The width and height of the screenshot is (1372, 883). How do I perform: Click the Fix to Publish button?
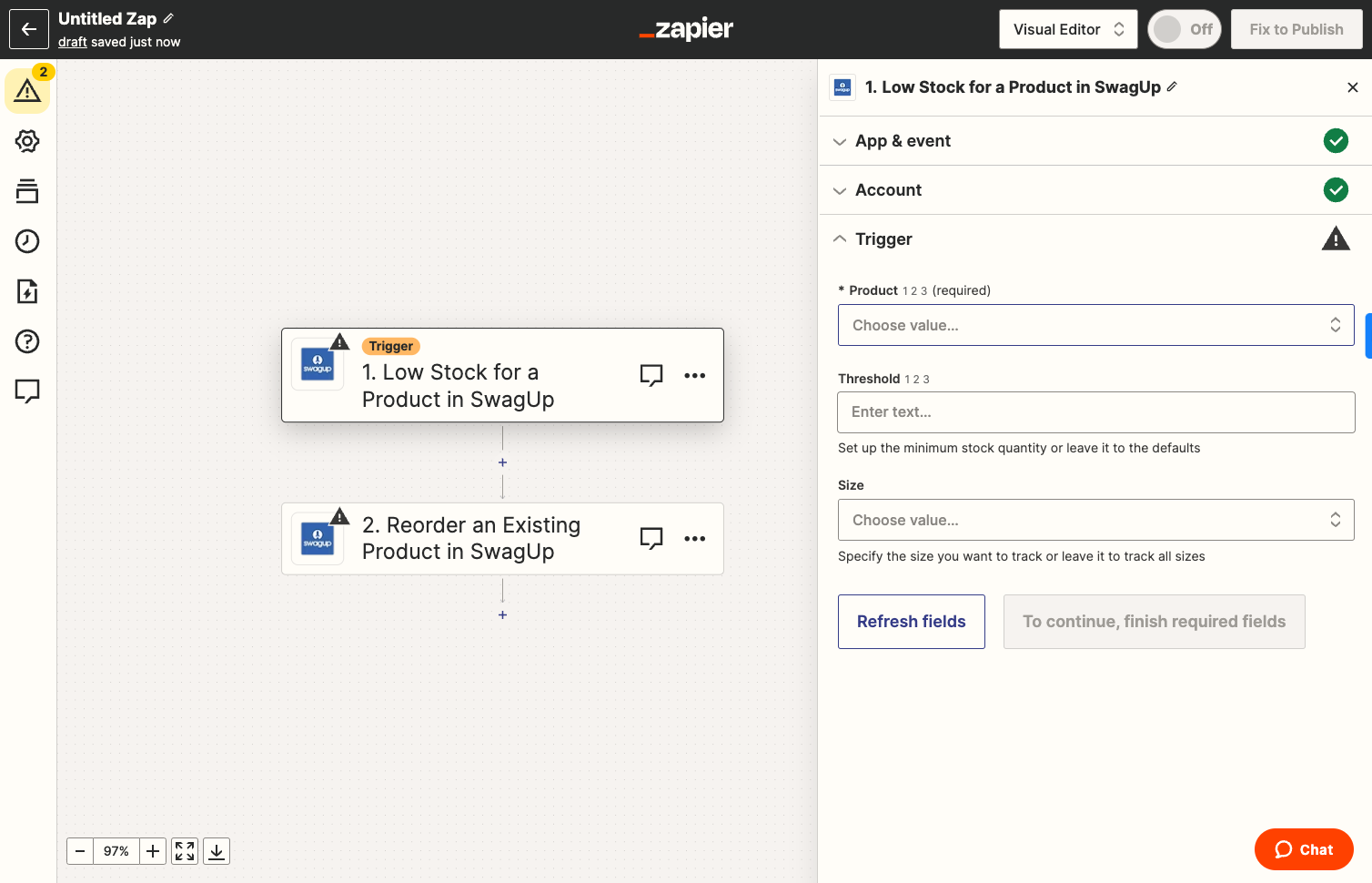tap(1296, 29)
